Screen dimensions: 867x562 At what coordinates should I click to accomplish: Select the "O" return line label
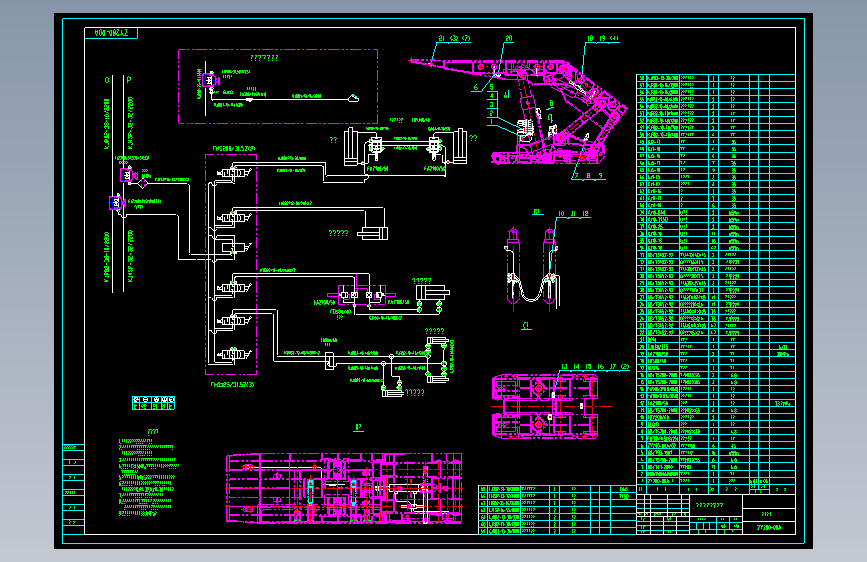point(107,80)
